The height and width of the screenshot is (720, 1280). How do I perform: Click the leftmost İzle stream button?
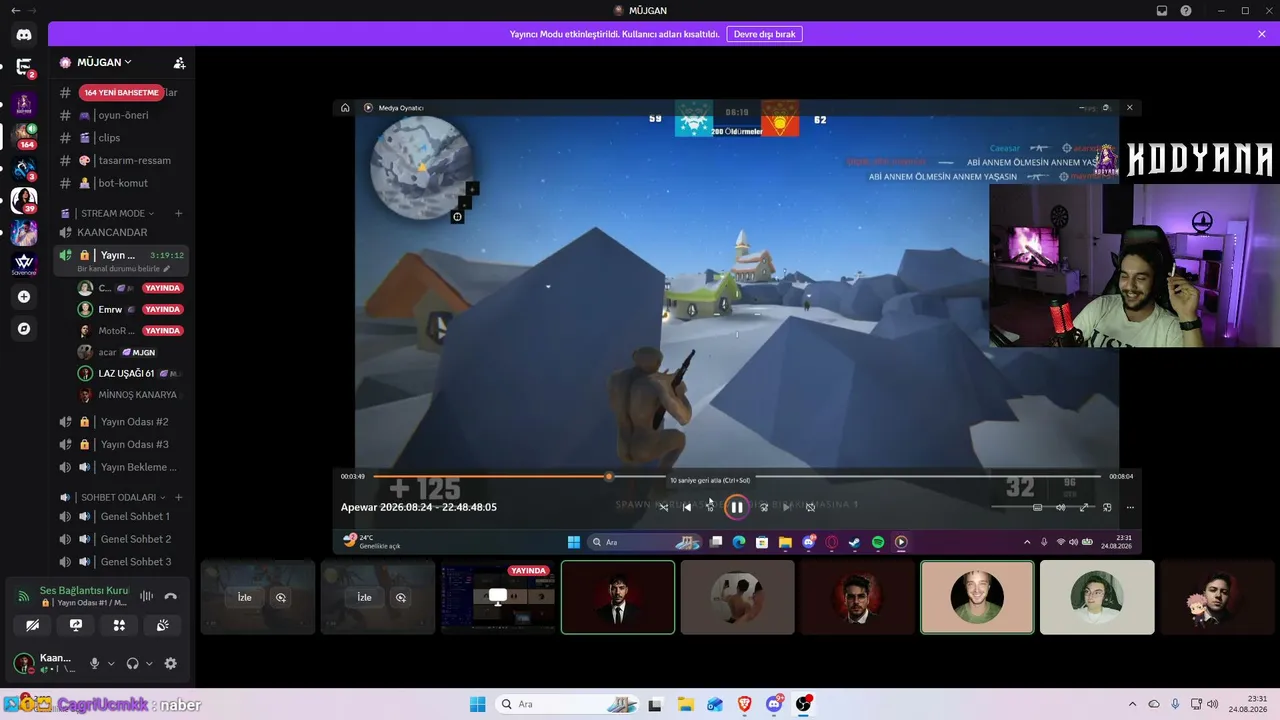click(244, 597)
